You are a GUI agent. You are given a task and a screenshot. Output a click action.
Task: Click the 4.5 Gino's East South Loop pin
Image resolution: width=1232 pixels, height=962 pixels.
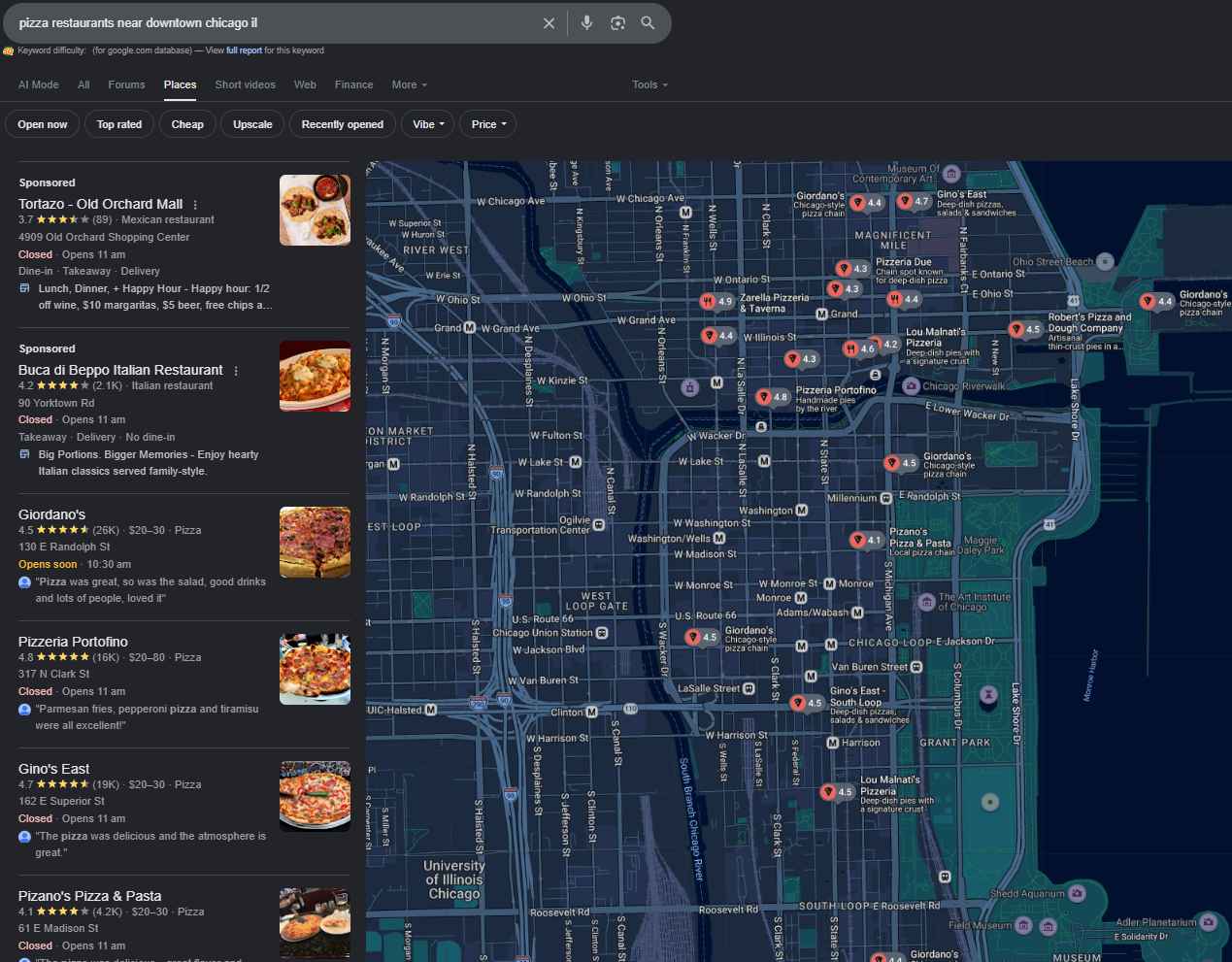coord(807,703)
